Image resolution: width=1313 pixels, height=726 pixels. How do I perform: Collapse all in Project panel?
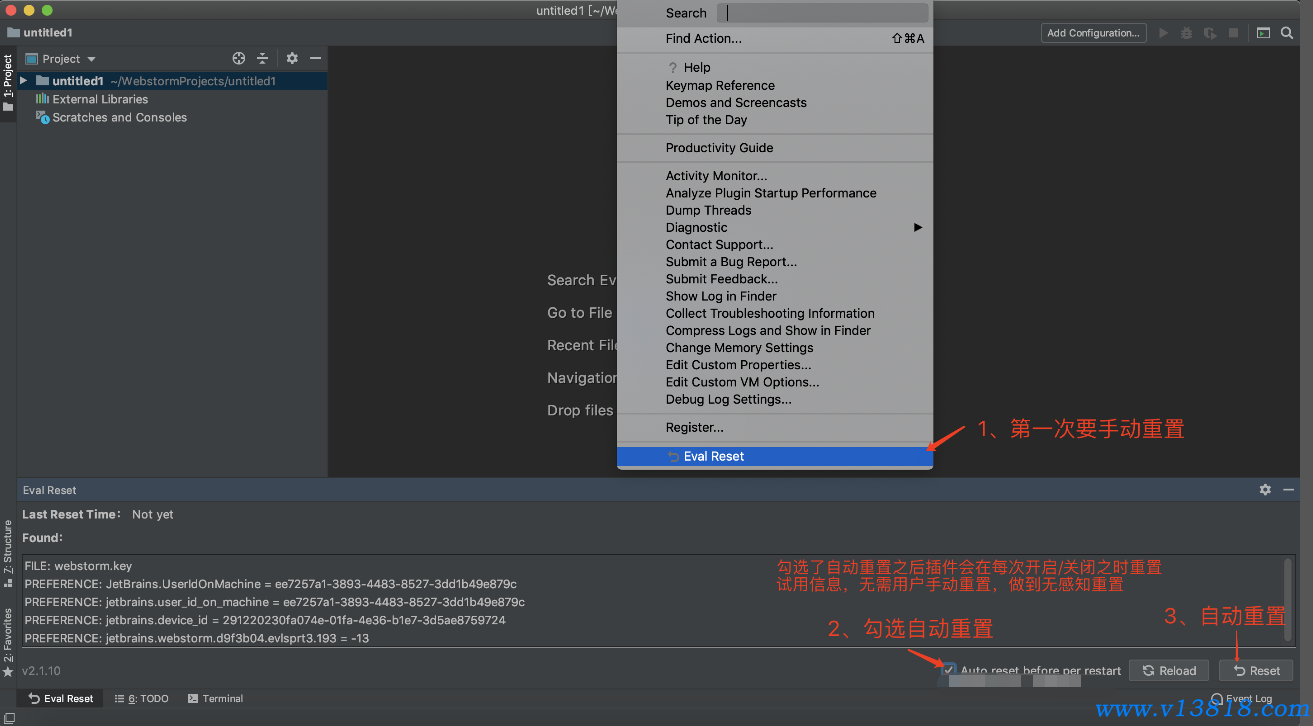pyautogui.click(x=263, y=59)
